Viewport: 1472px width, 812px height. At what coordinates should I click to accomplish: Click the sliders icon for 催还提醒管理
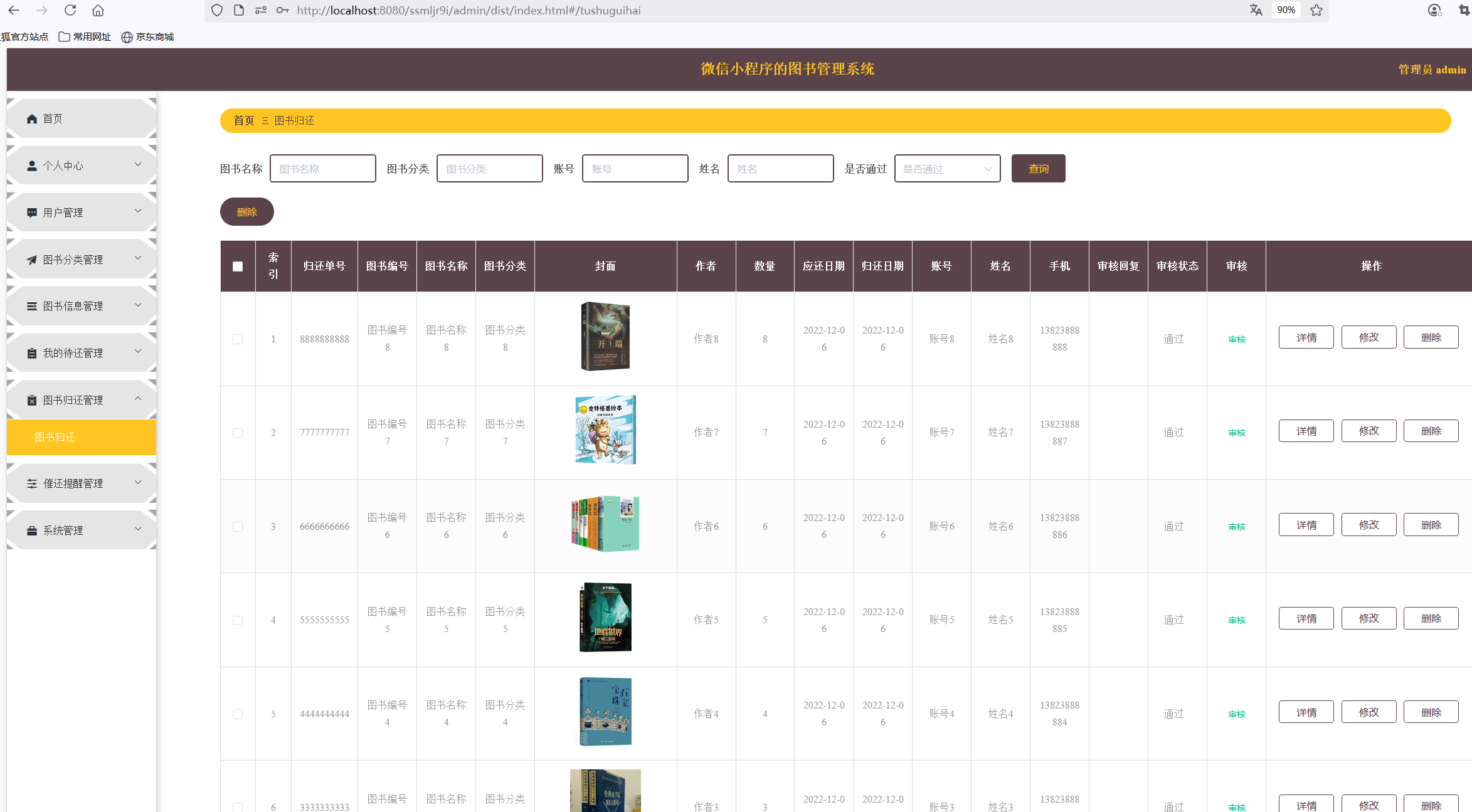click(x=32, y=483)
